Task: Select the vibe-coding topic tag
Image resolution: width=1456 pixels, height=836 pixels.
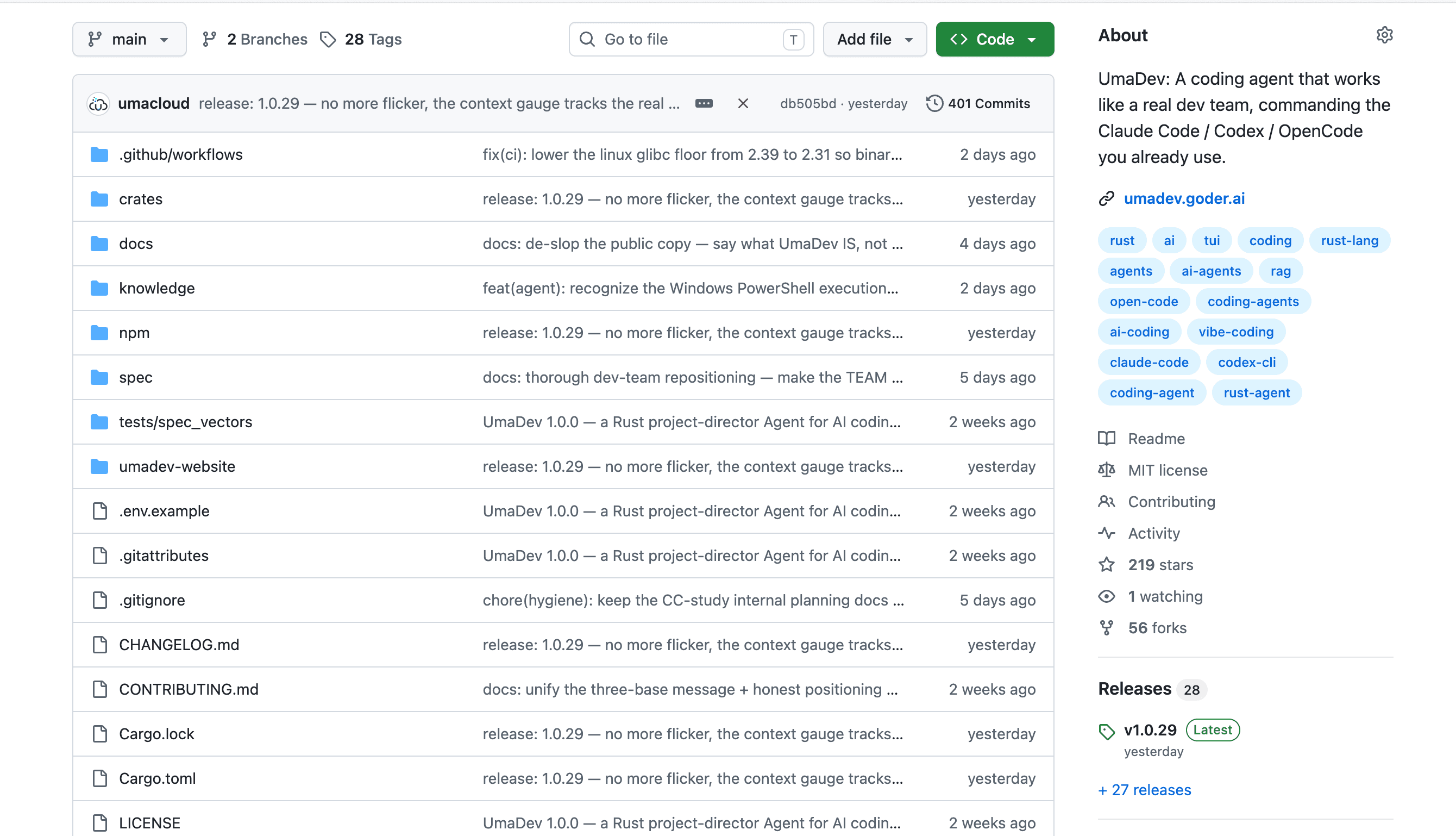Action: tap(1235, 332)
